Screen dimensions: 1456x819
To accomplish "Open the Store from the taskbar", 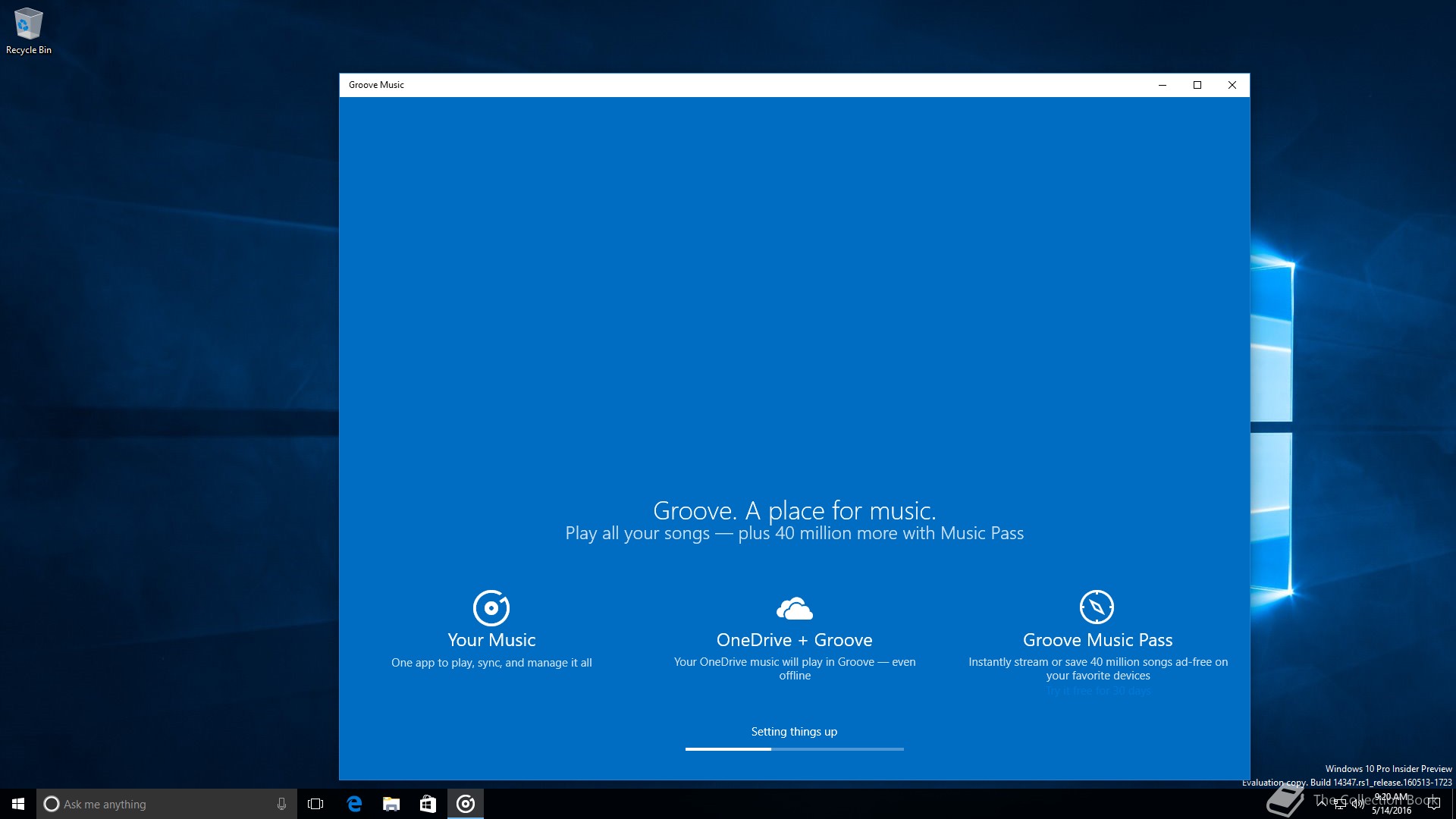I will pyautogui.click(x=428, y=804).
